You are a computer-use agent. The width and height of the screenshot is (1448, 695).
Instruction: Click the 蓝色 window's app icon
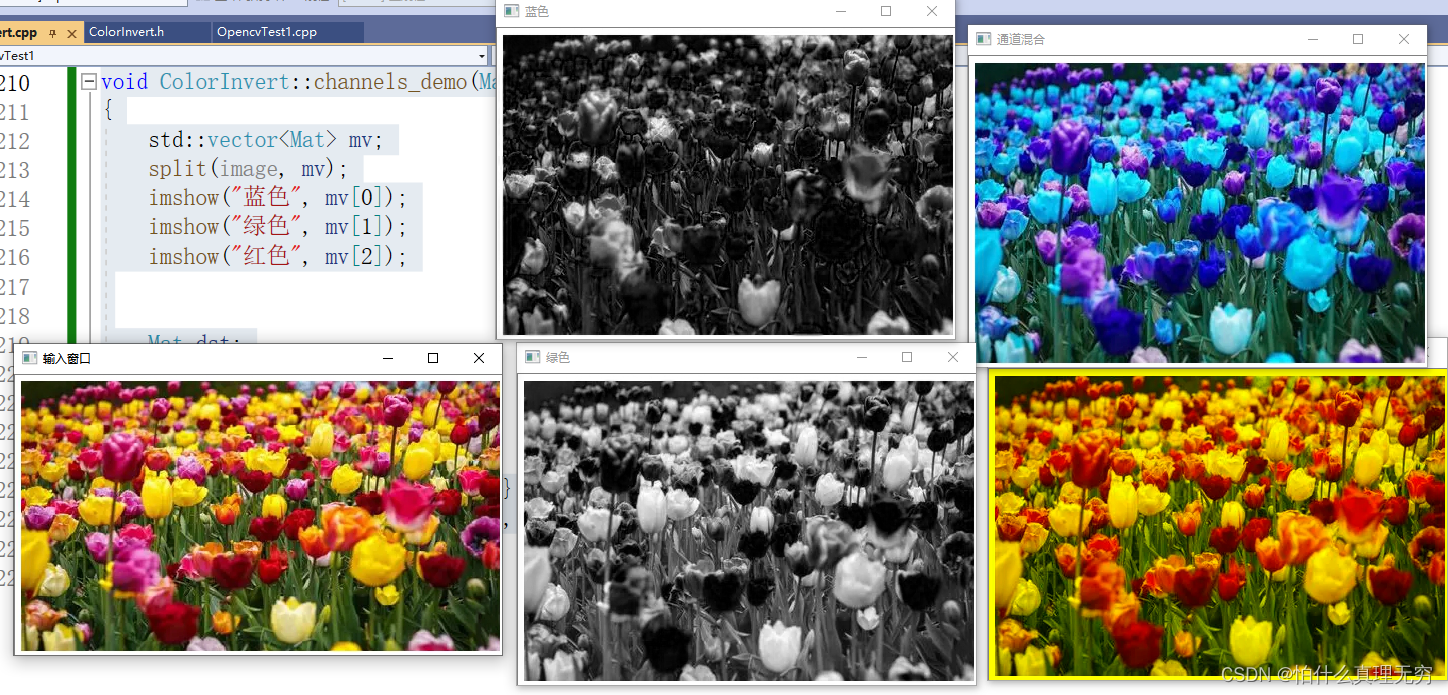pyautogui.click(x=511, y=11)
